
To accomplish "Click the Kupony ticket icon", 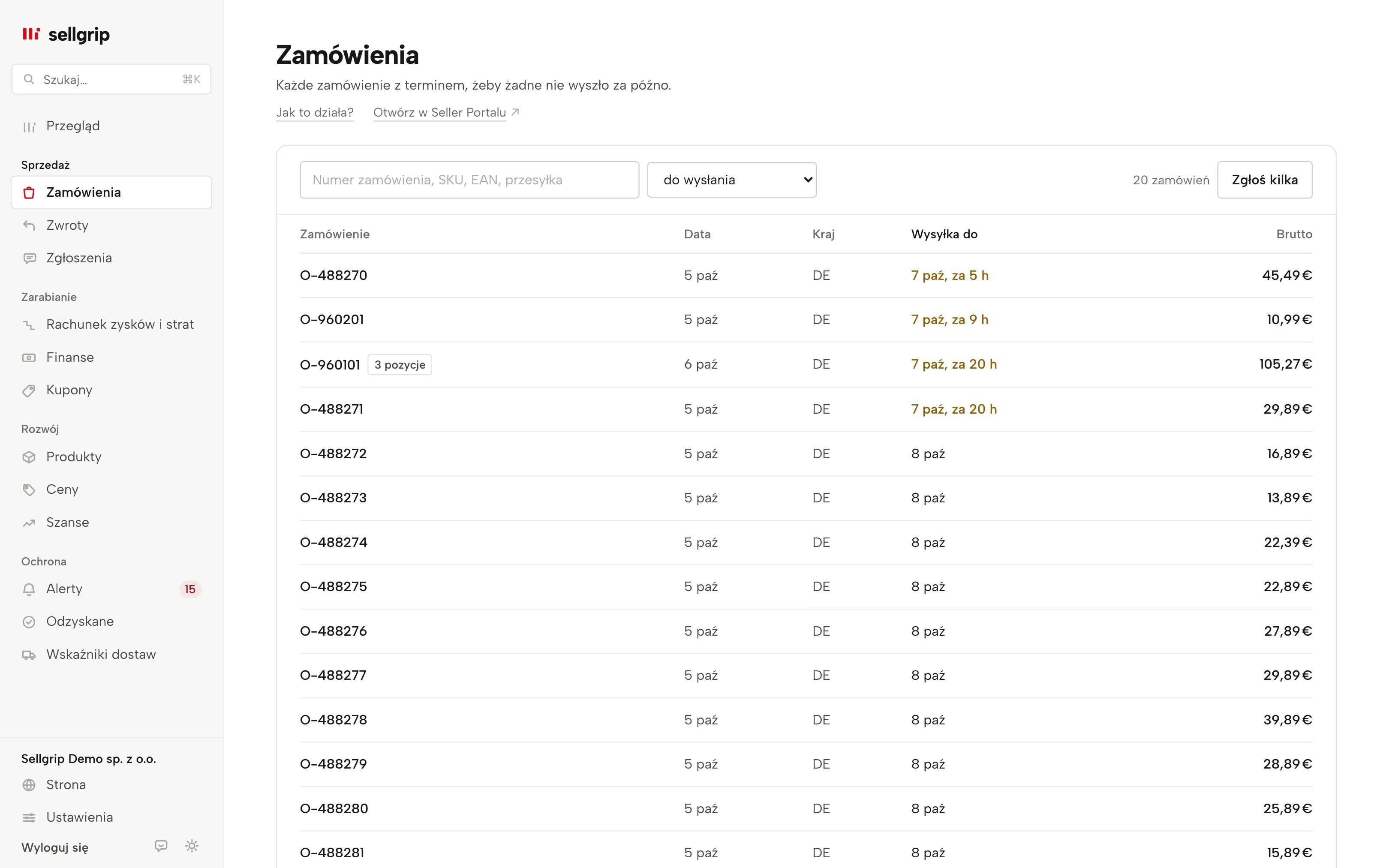I will [x=29, y=390].
